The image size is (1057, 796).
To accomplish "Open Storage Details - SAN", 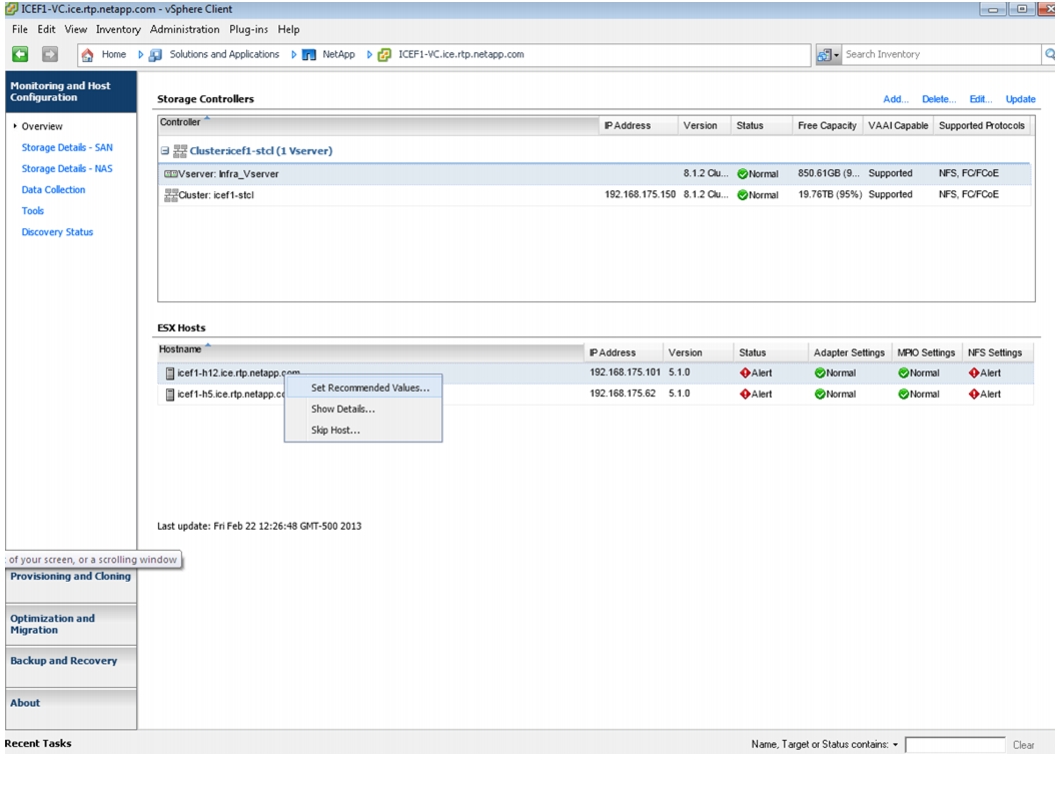I will click(67, 148).
